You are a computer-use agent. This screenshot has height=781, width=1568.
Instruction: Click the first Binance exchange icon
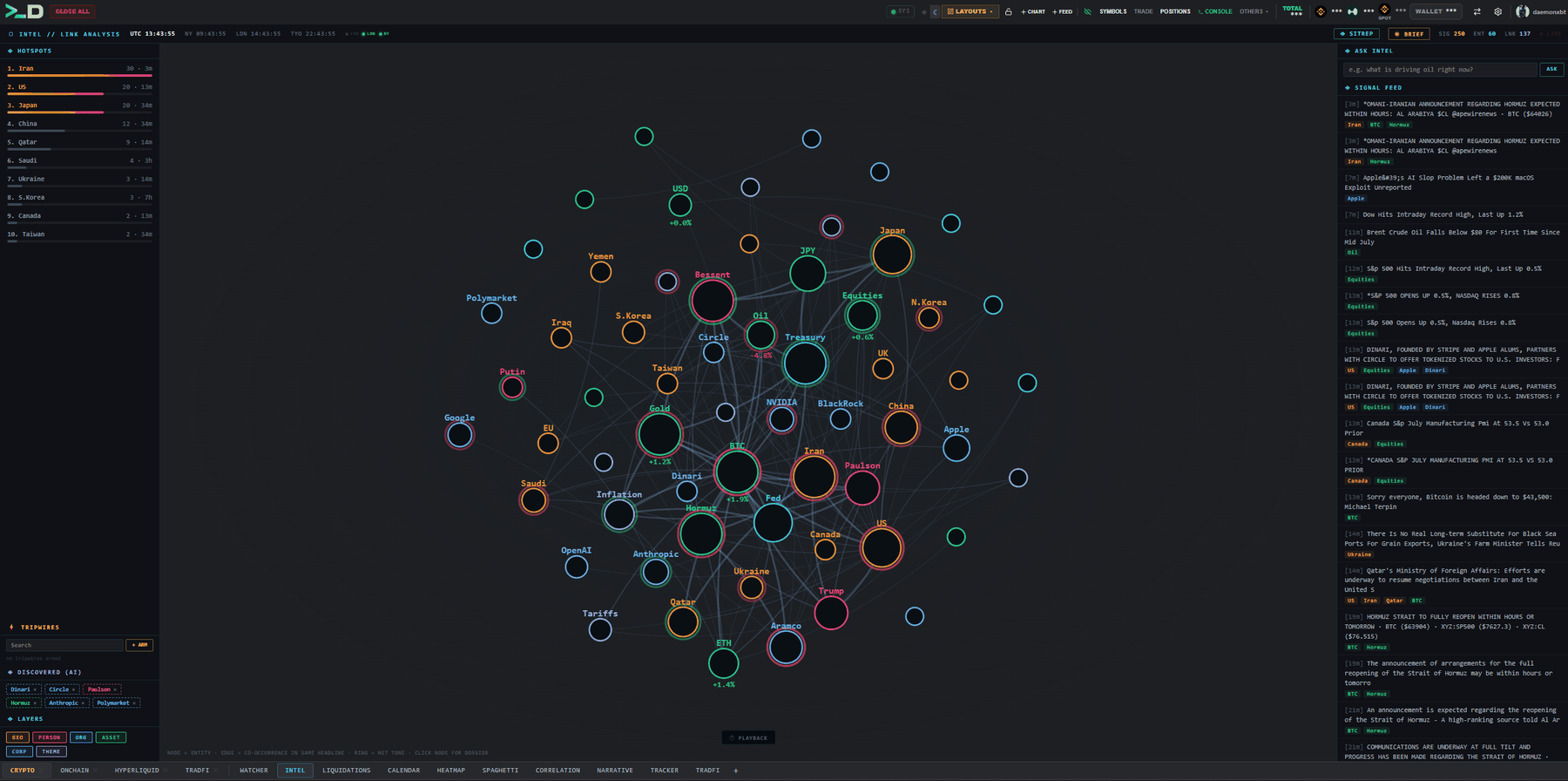coord(1321,11)
